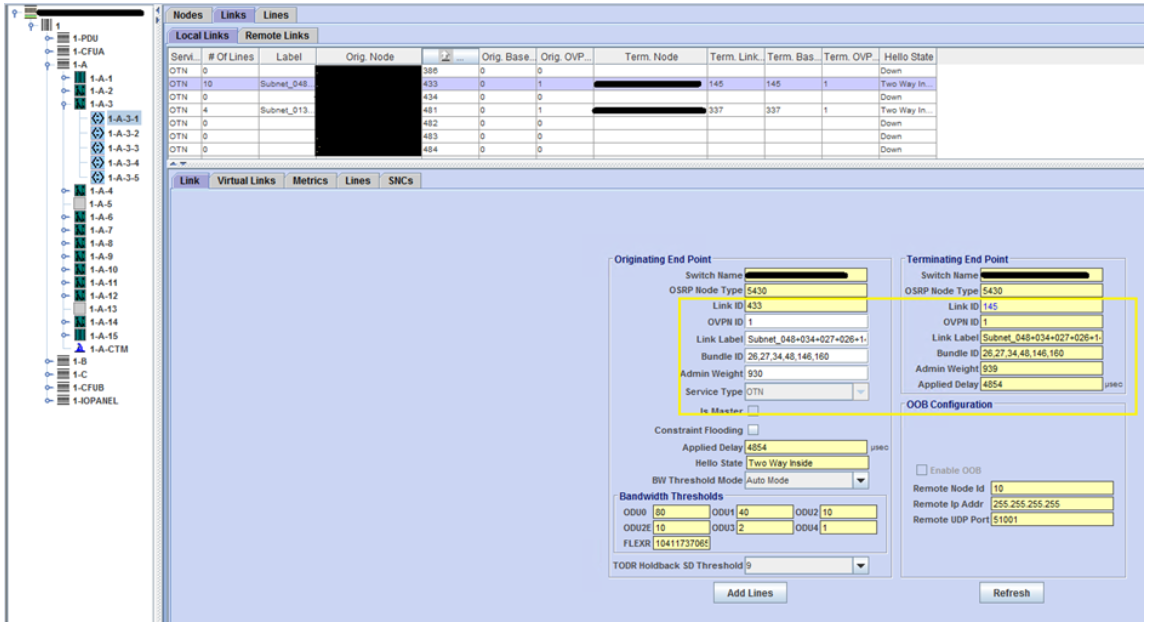Click the shelf icon beside 1-B
The image size is (1149, 625).
64,361
